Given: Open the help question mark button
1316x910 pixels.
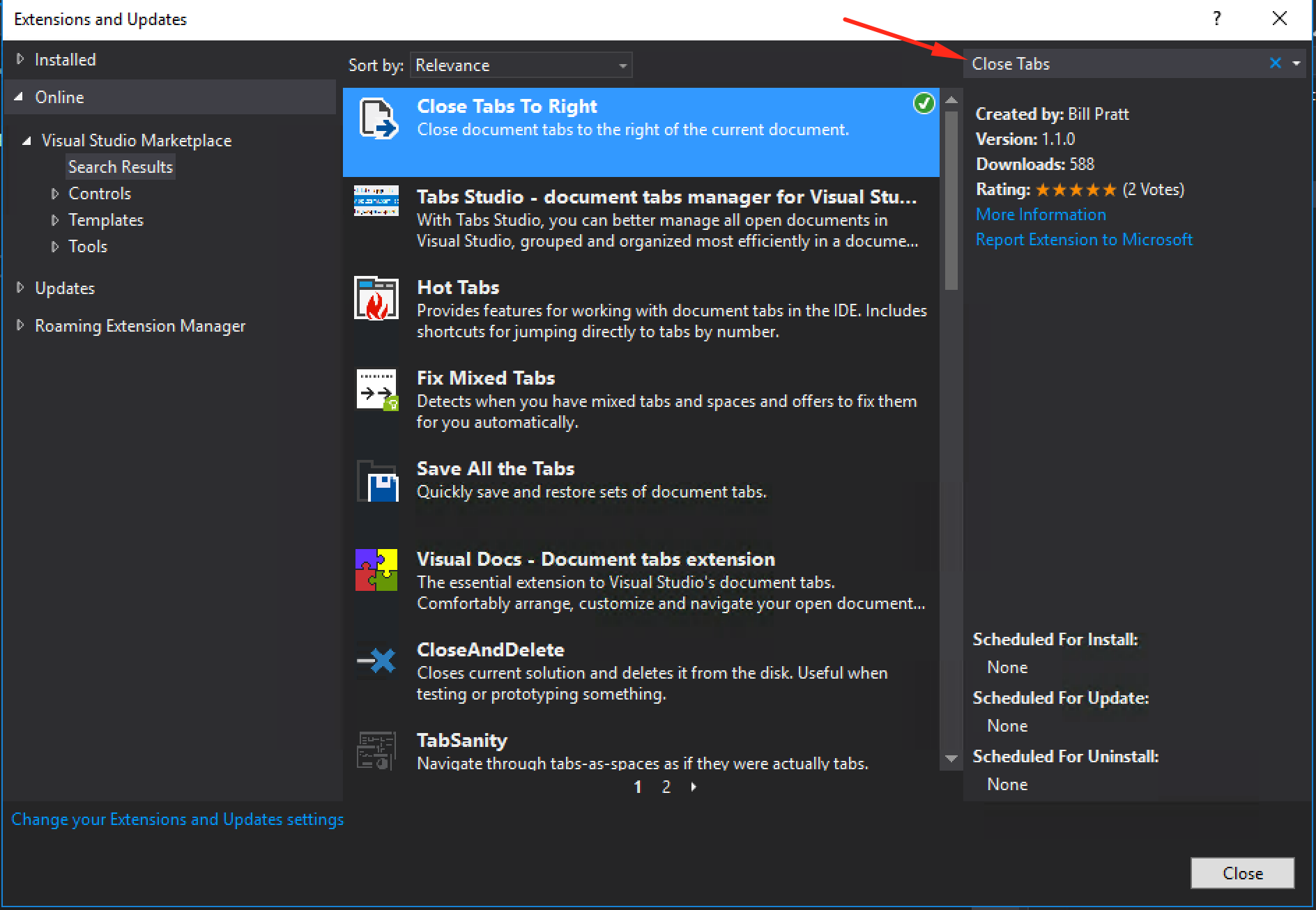Looking at the screenshot, I should point(1217,19).
